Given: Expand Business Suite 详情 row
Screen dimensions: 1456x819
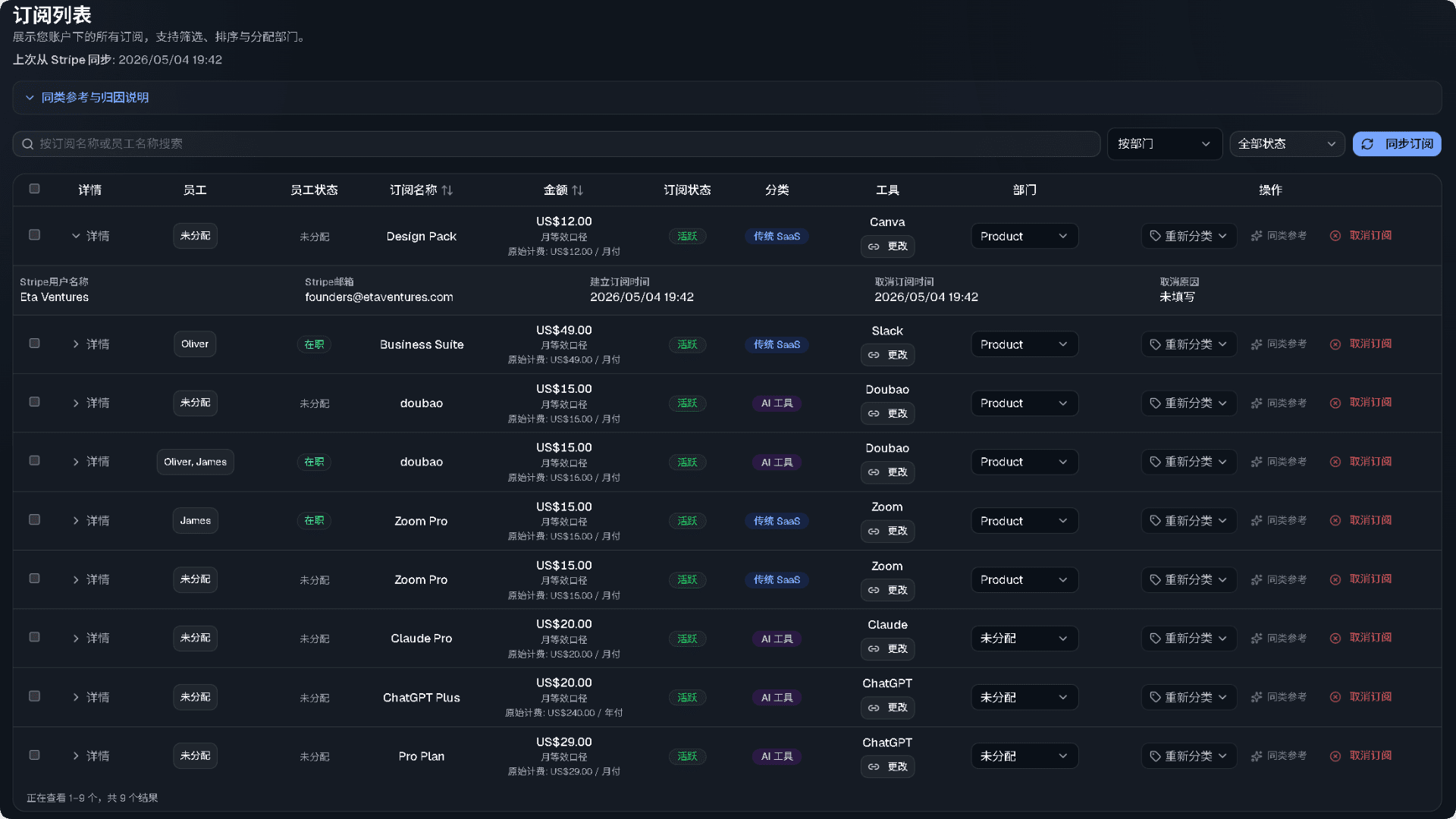Looking at the screenshot, I should 90,344.
